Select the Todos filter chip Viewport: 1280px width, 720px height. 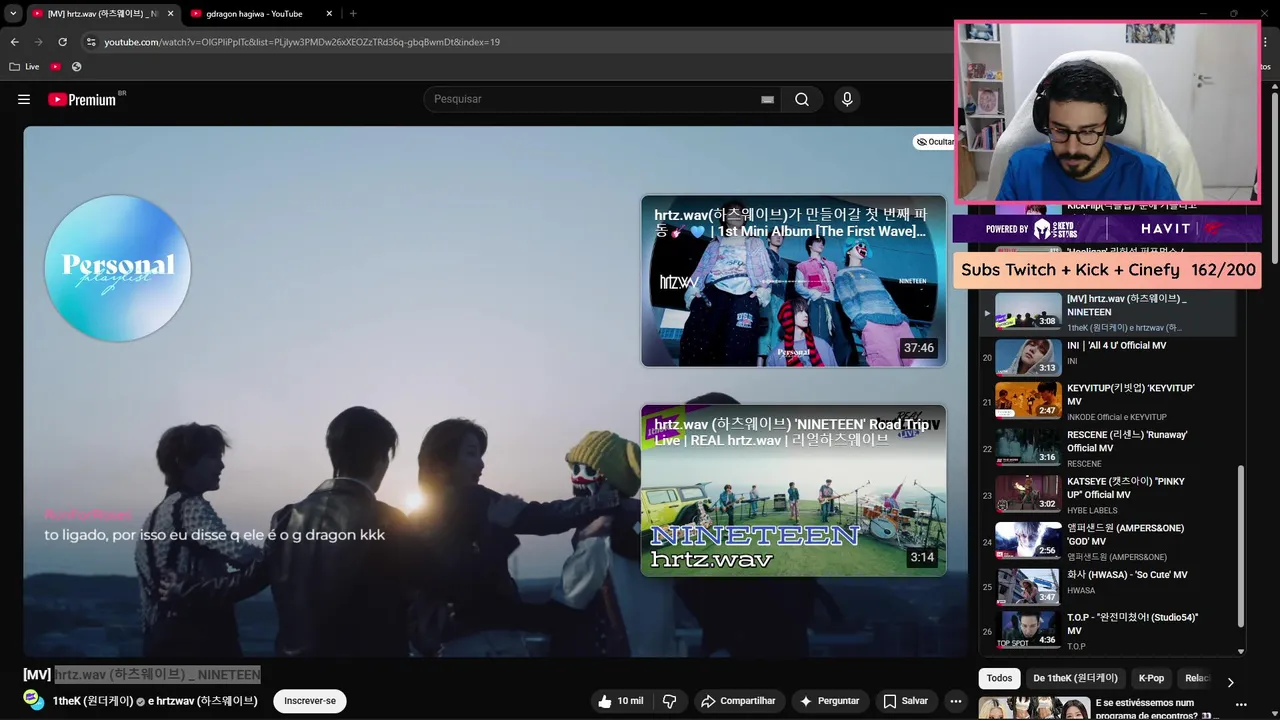point(999,678)
